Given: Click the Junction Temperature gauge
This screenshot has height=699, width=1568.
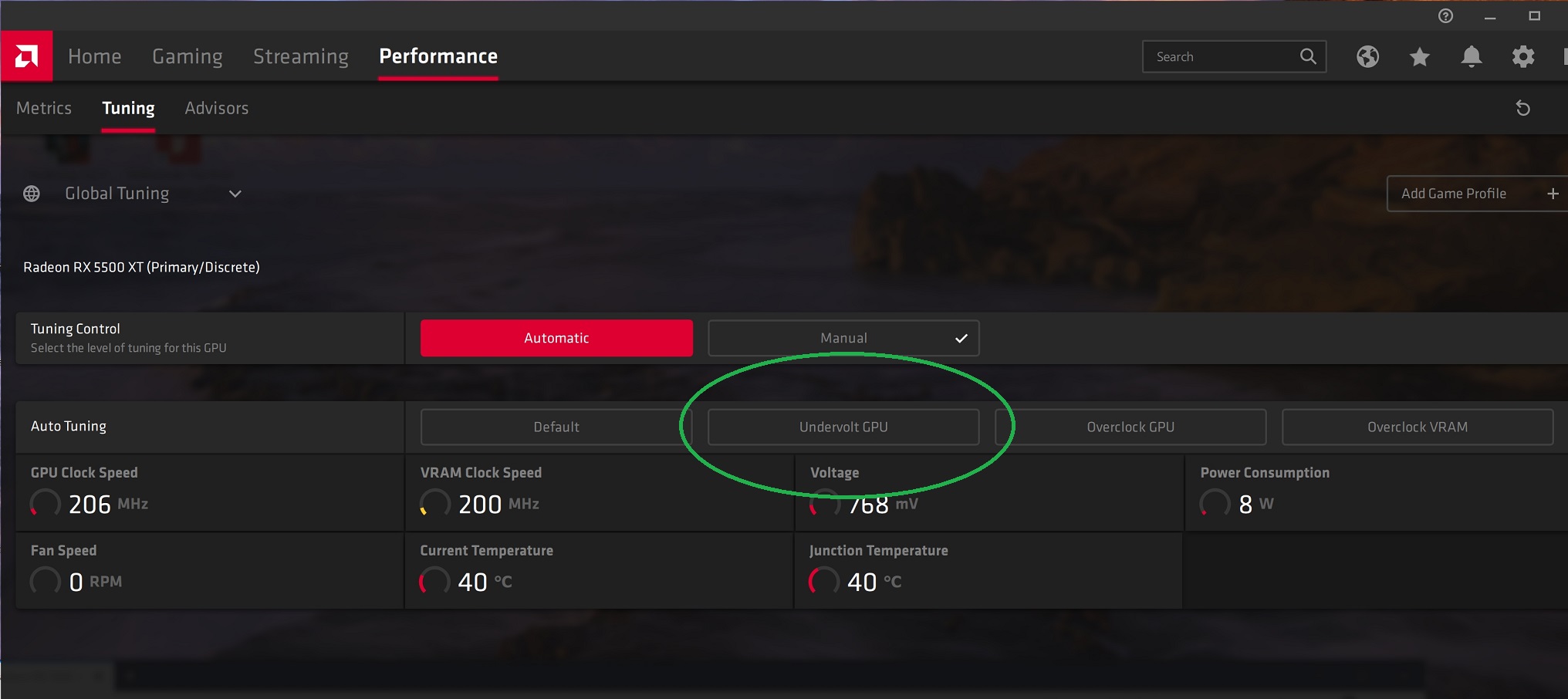Looking at the screenshot, I should point(824,581).
